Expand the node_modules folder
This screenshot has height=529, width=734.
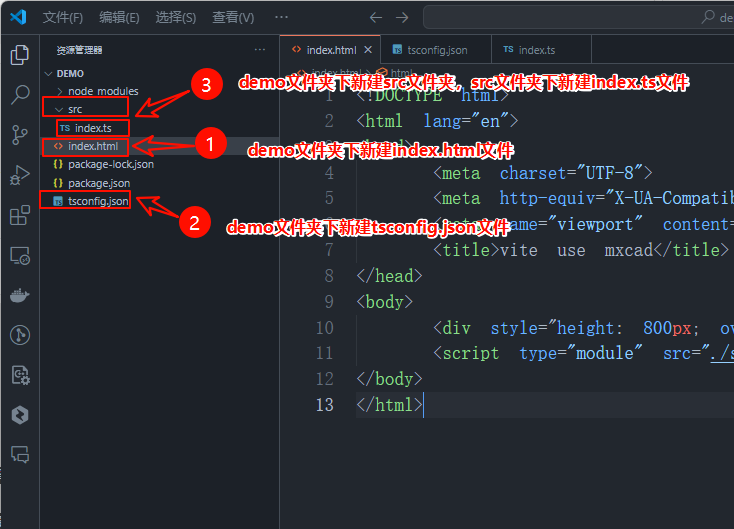click(102, 91)
